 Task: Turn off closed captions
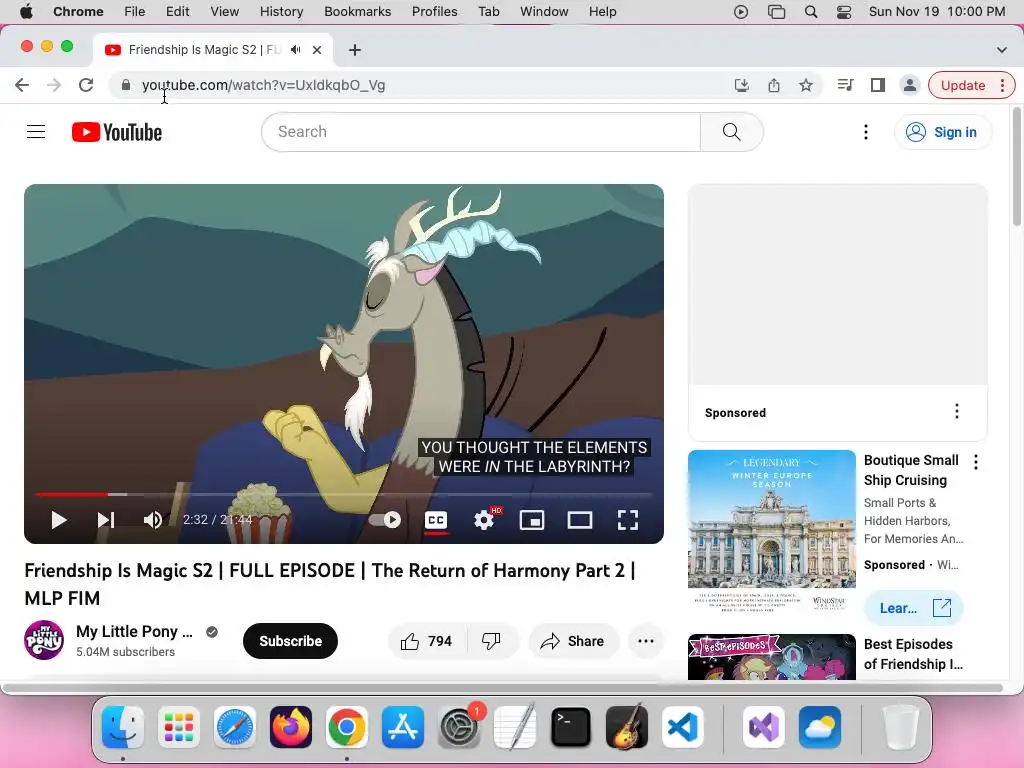[x=436, y=520]
